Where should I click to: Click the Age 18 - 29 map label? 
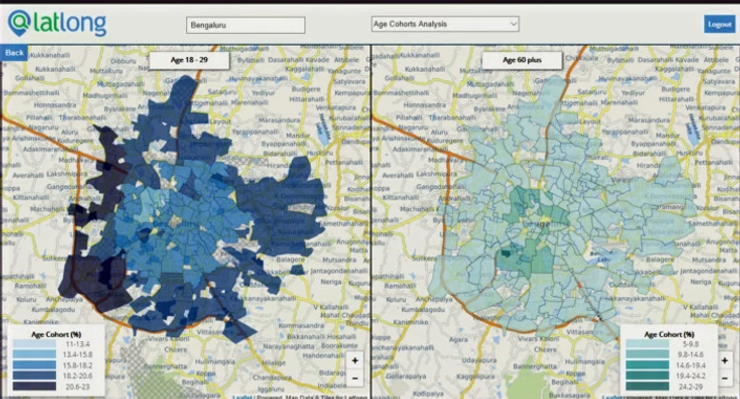pos(189,60)
